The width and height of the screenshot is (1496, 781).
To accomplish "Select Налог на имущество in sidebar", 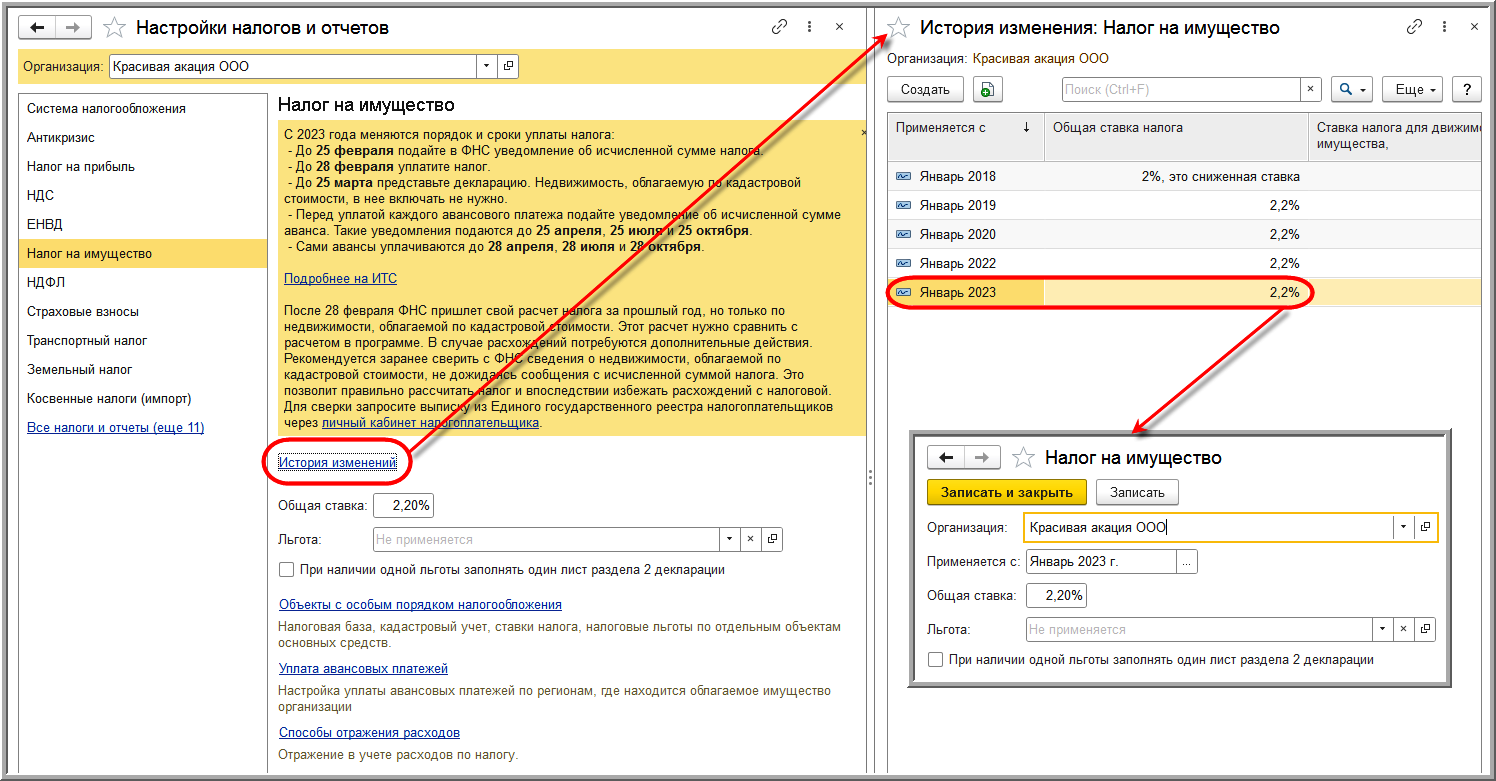I will click(143, 253).
